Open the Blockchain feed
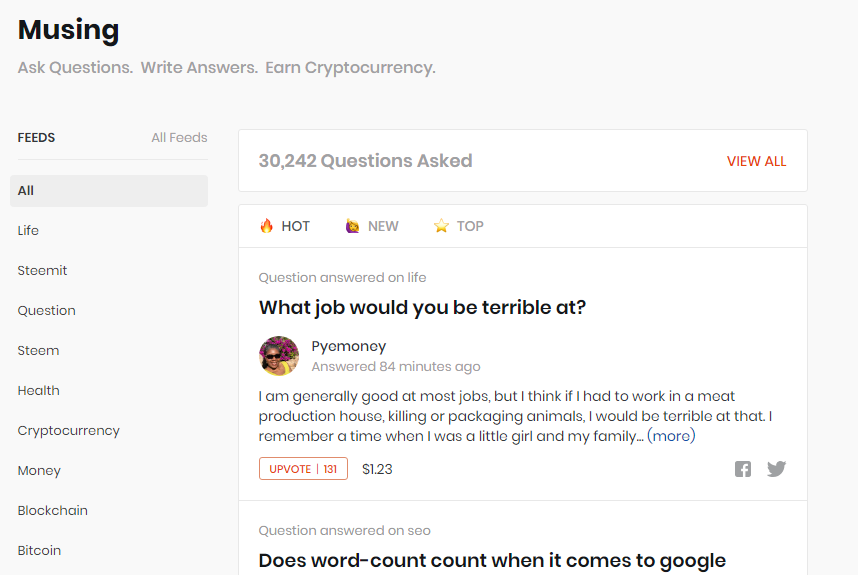Image resolution: width=858 pixels, height=575 pixels. click(52, 511)
